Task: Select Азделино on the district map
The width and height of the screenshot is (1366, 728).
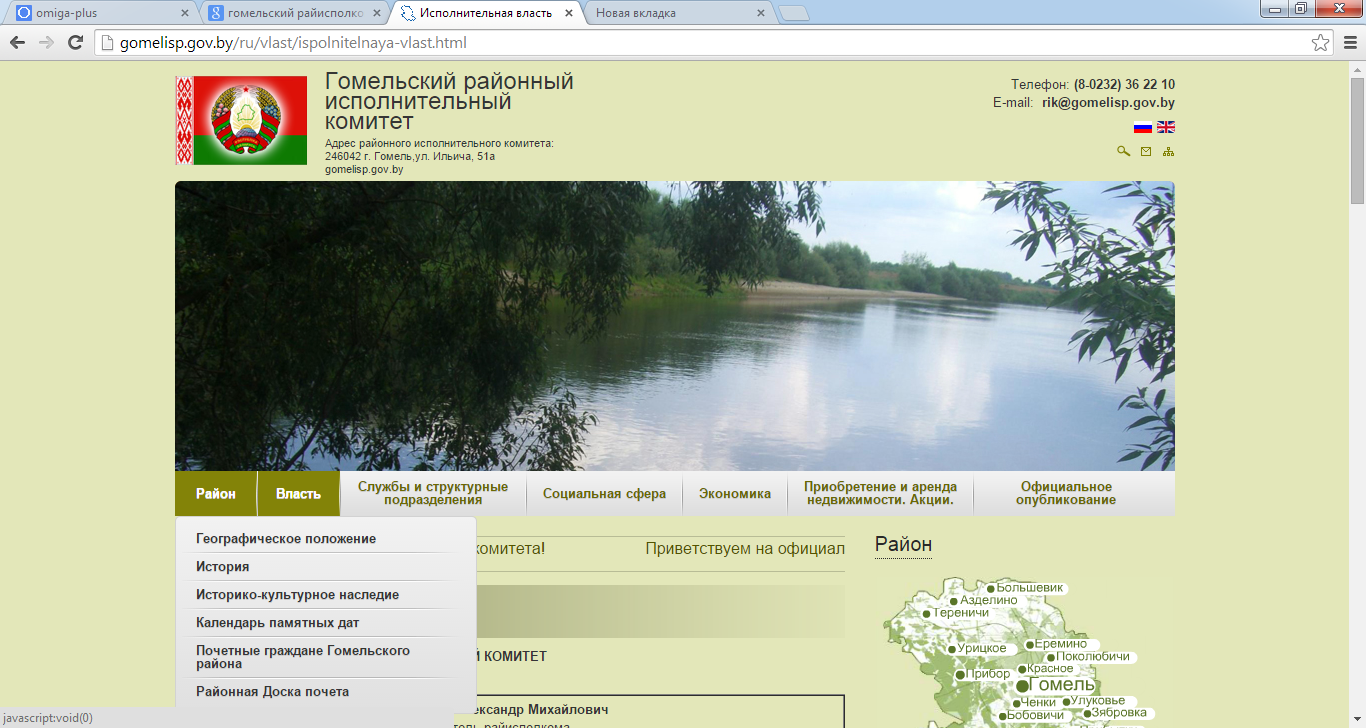Action: click(x=984, y=600)
